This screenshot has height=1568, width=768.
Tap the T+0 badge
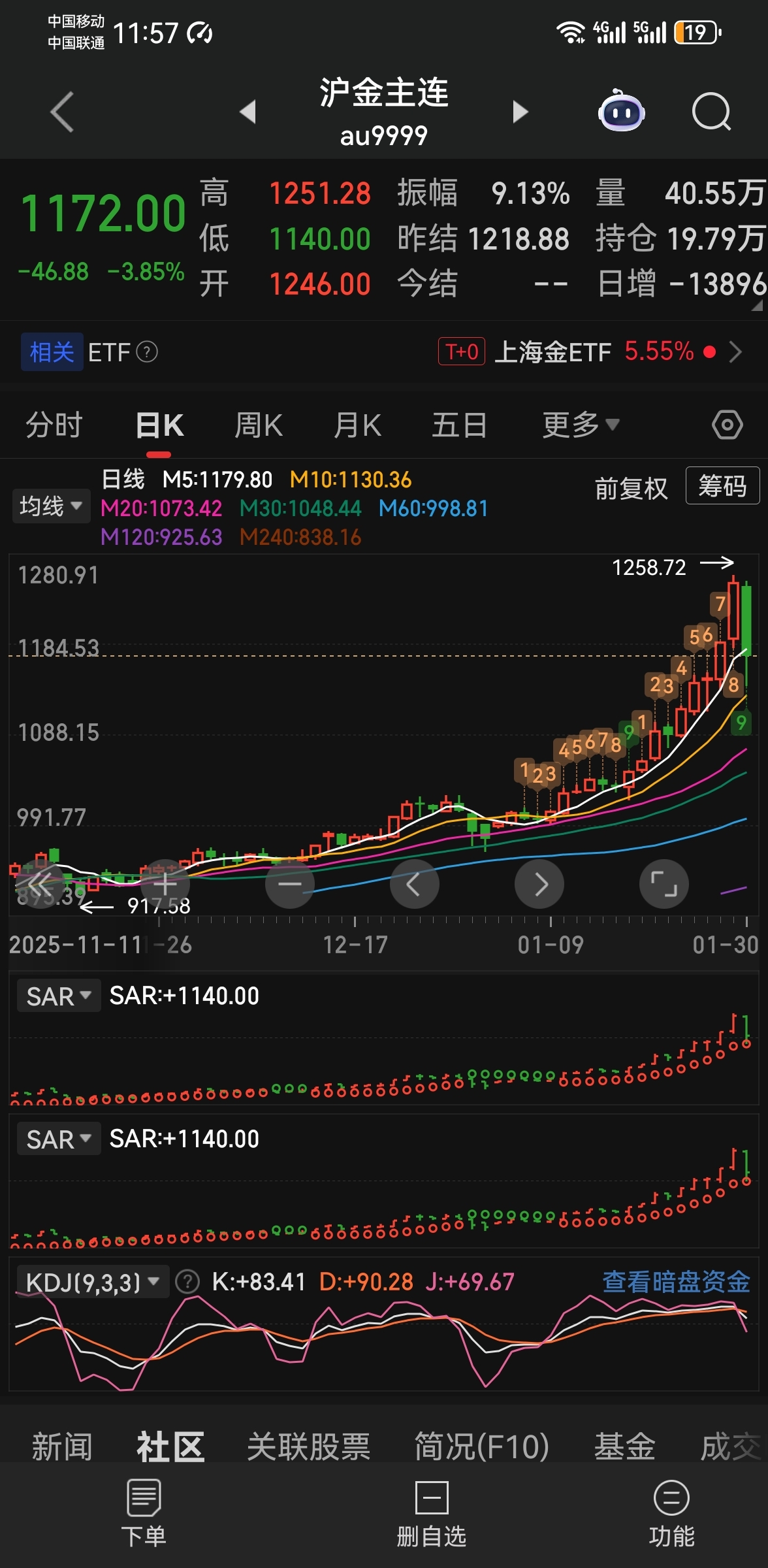point(462,351)
